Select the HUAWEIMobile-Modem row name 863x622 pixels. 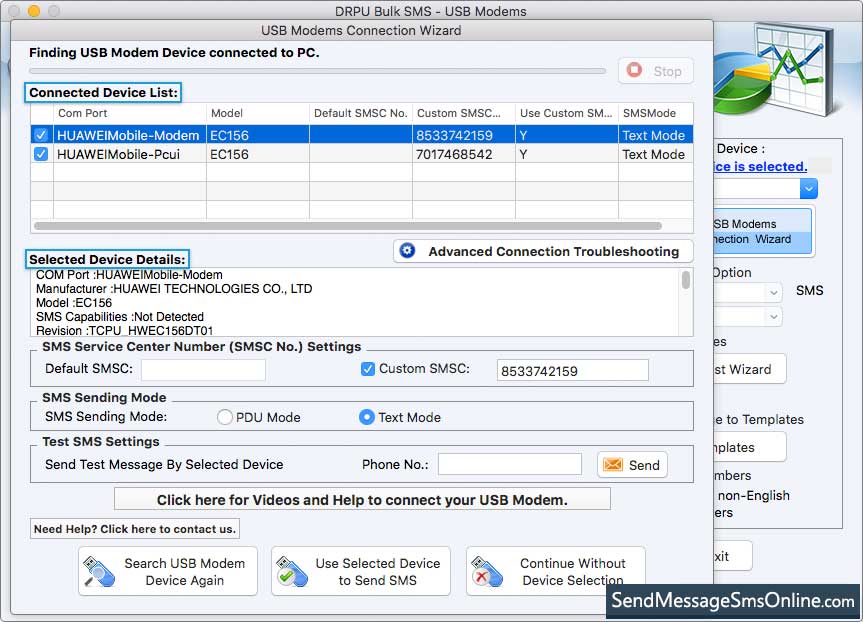coord(128,135)
